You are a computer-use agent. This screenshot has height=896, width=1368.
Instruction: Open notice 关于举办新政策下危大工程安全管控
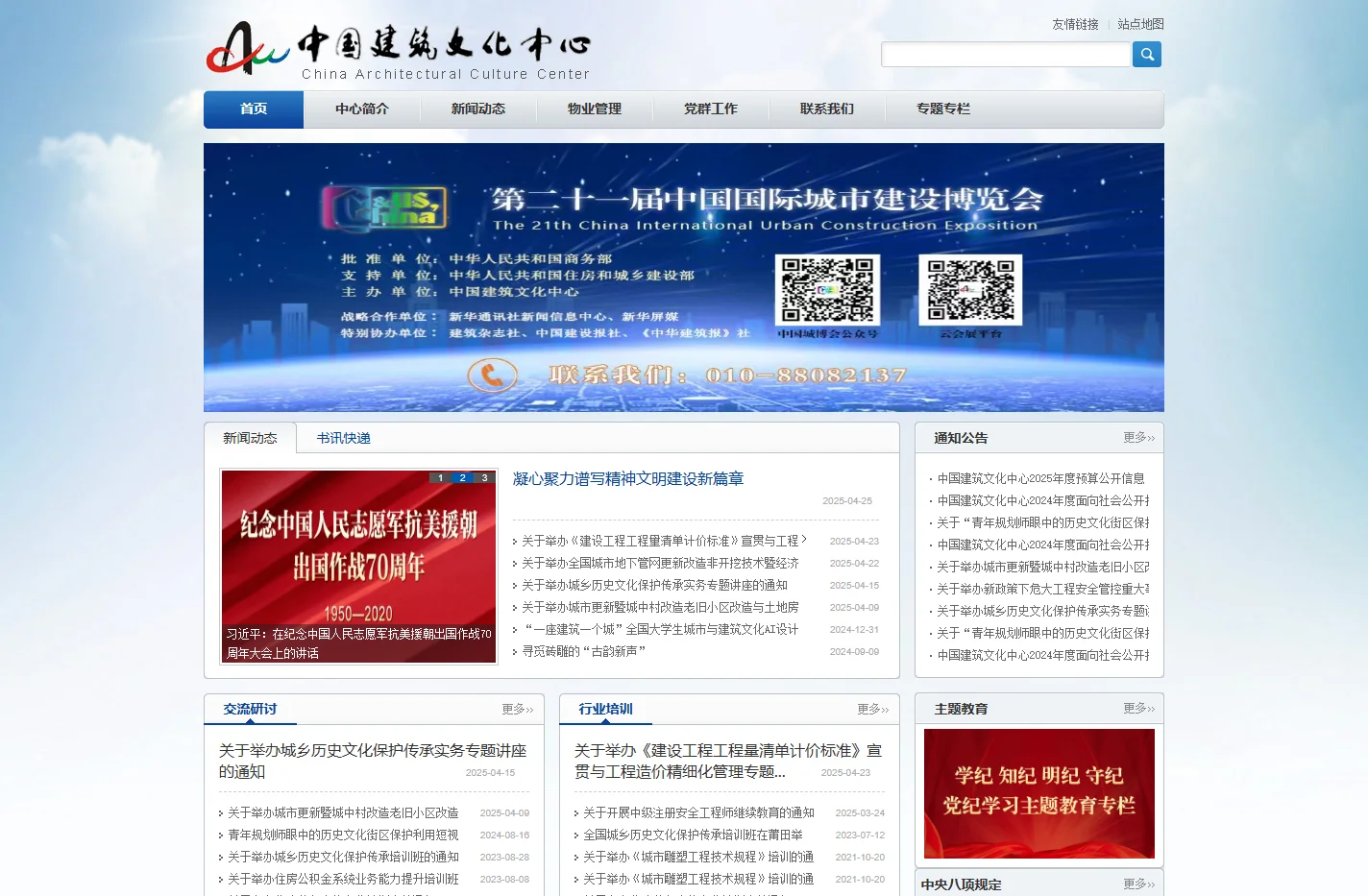[x=1042, y=589]
